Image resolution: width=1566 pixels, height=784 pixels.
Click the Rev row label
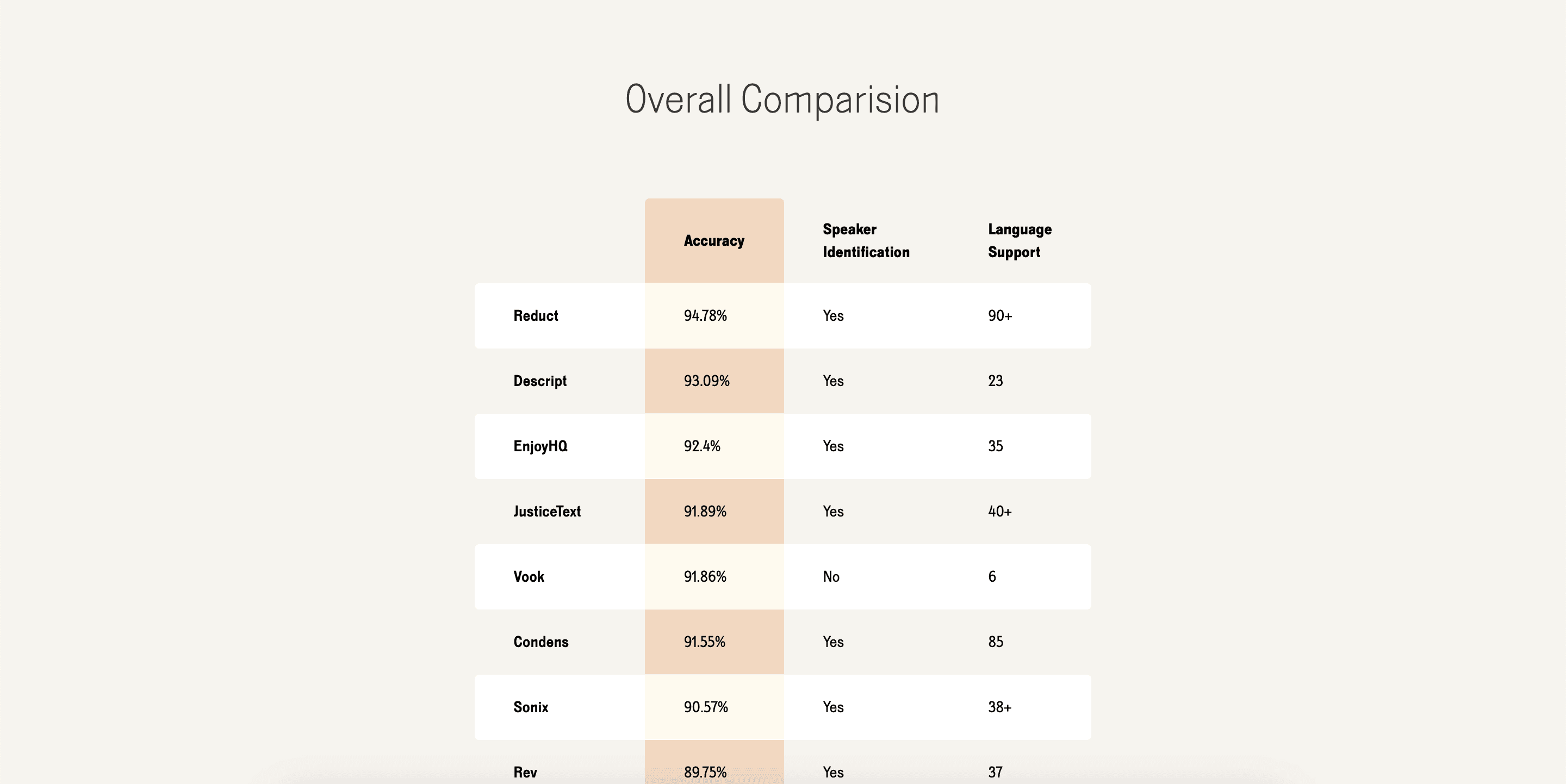click(525, 772)
